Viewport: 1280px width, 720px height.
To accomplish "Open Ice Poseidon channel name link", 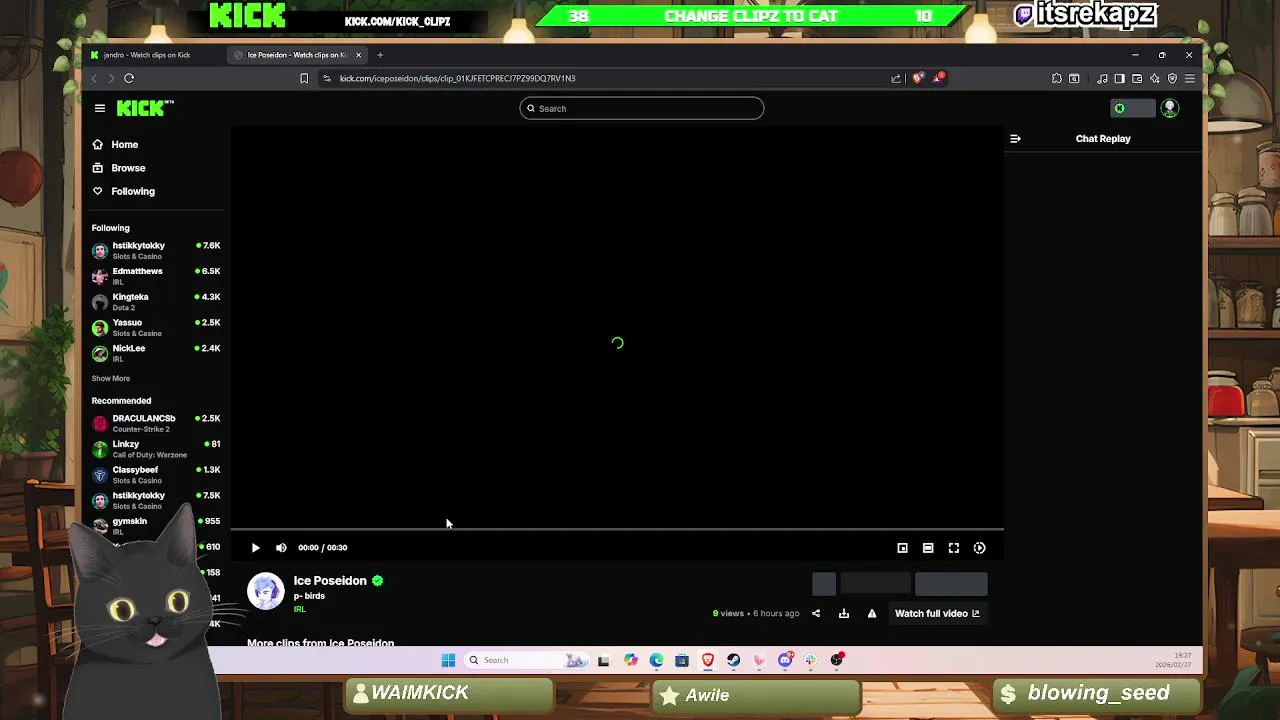I will (x=330, y=581).
